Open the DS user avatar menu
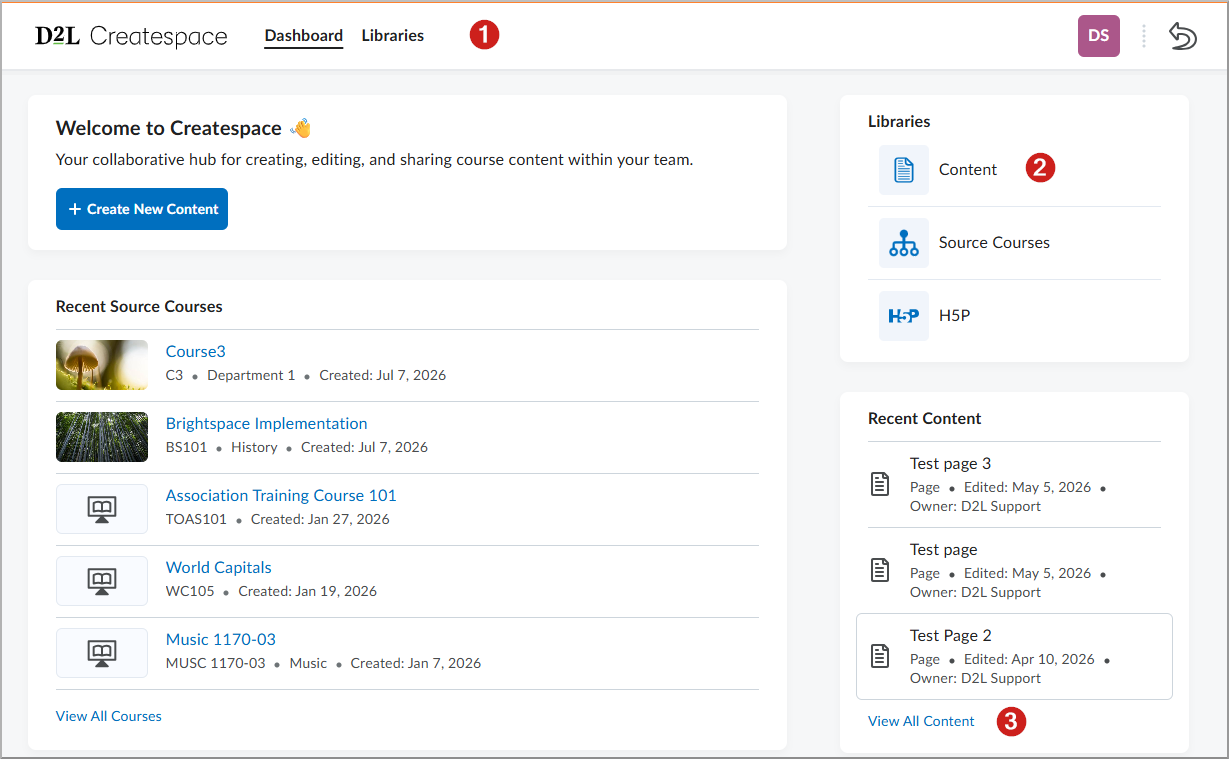This screenshot has height=759, width=1229. tap(1098, 36)
